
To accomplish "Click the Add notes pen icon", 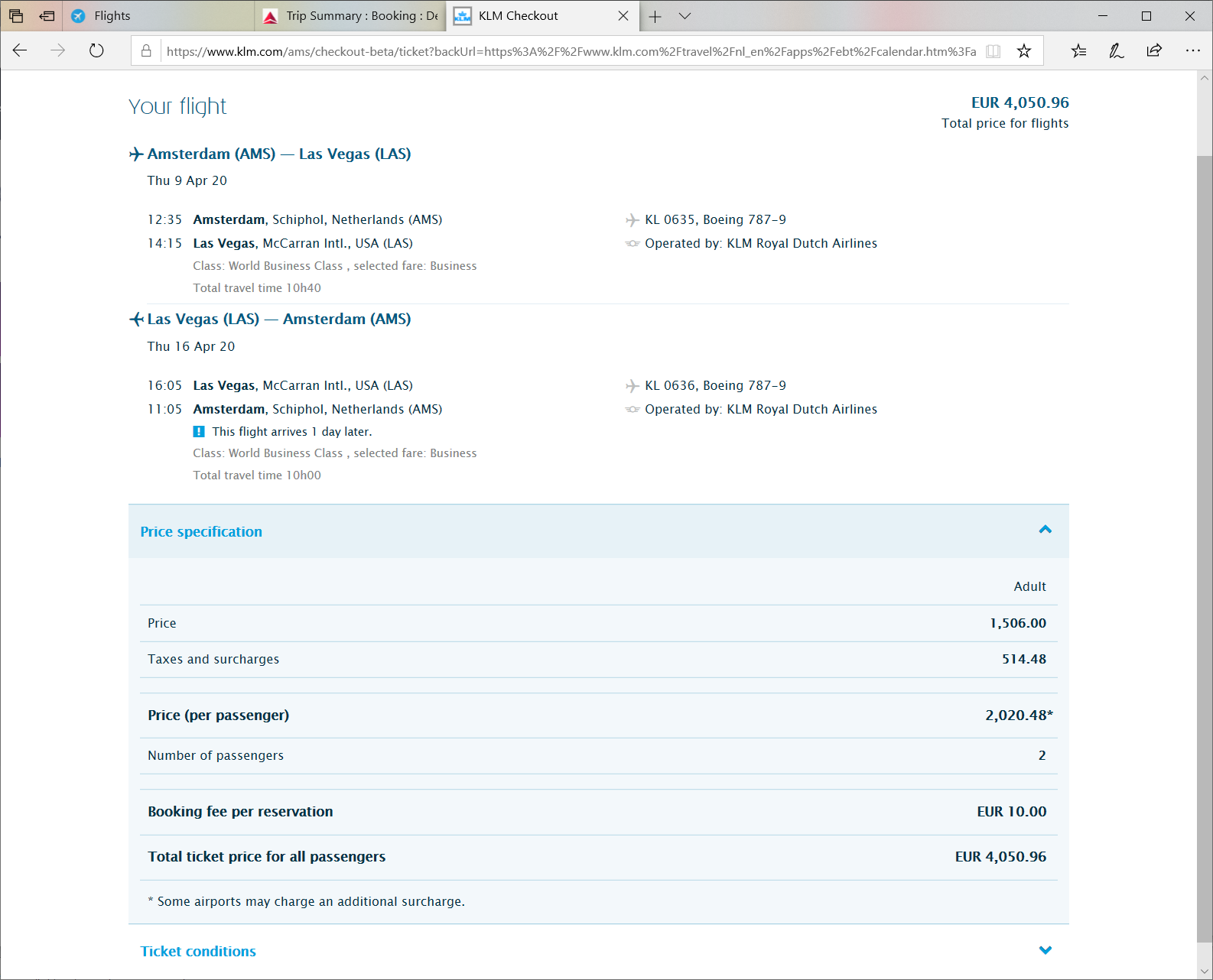I will [x=1116, y=51].
